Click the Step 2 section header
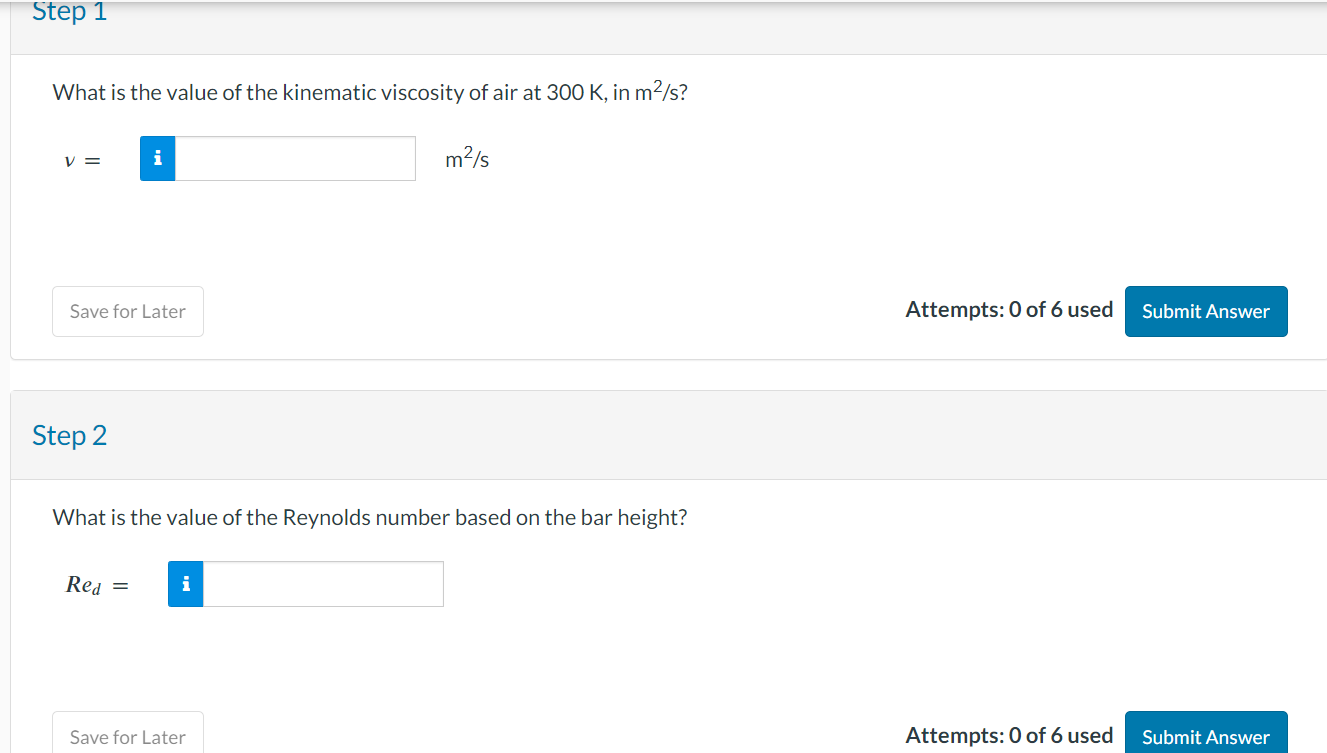 69,435
